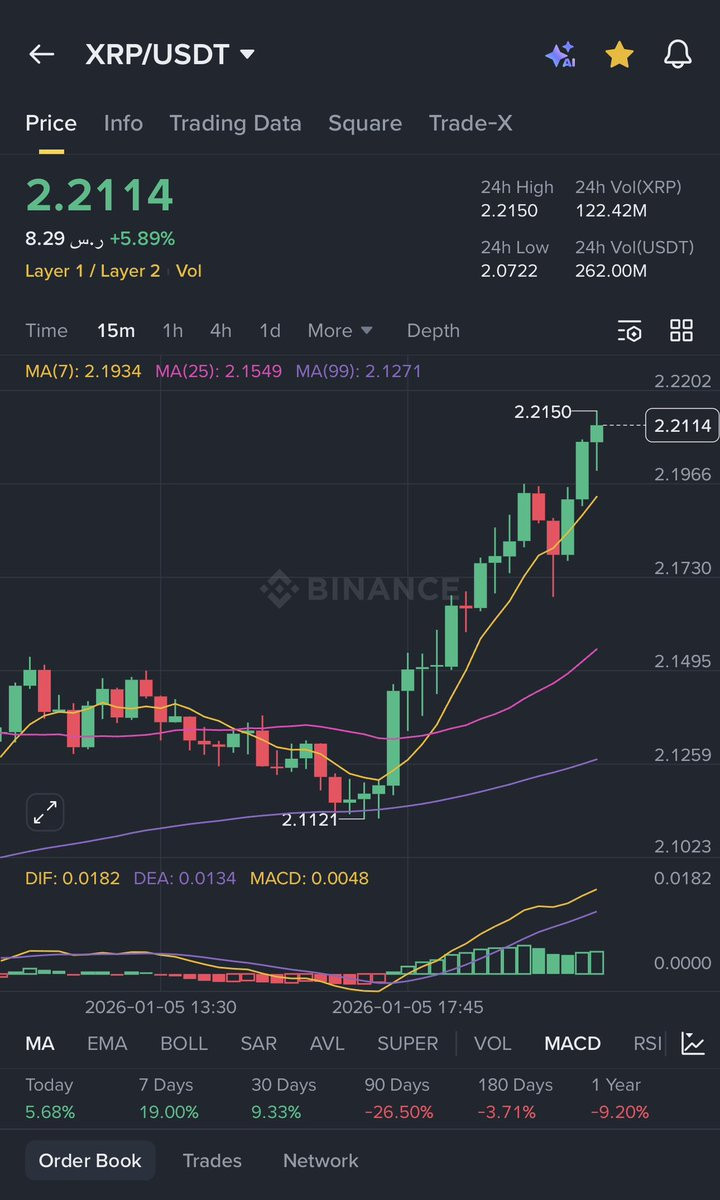Tap the 24h High value 2.2150

tap(509, 211)
